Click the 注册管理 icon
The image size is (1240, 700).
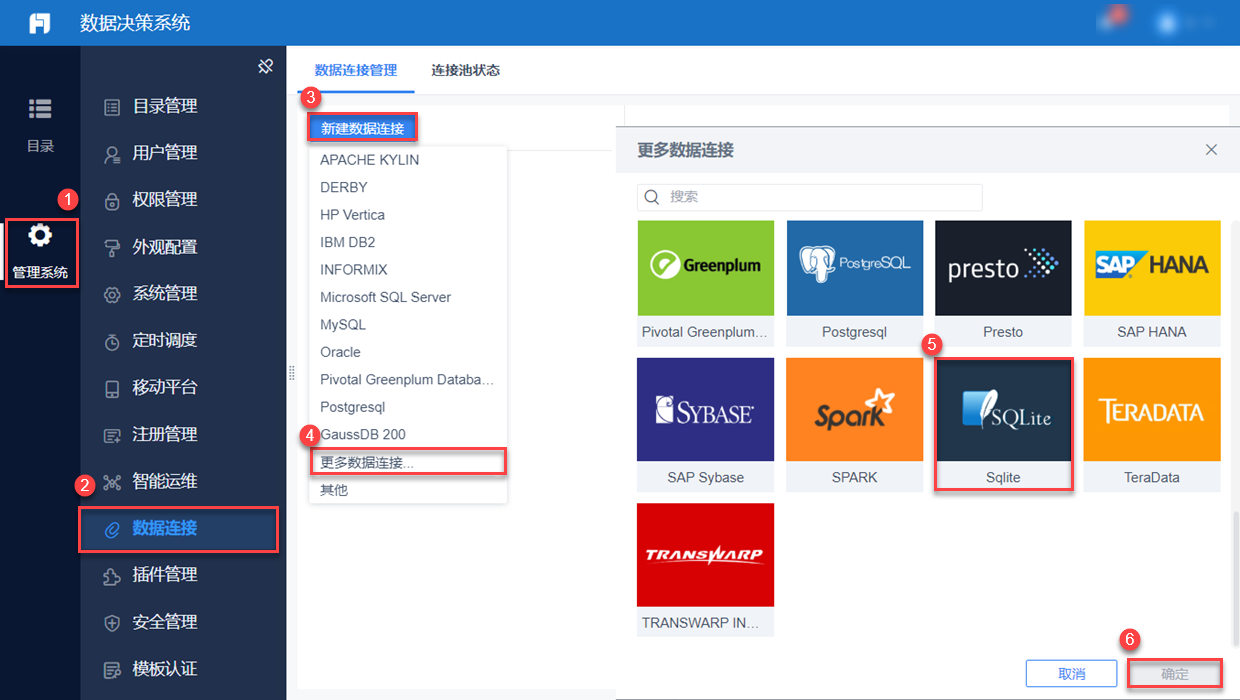point(112,435)
